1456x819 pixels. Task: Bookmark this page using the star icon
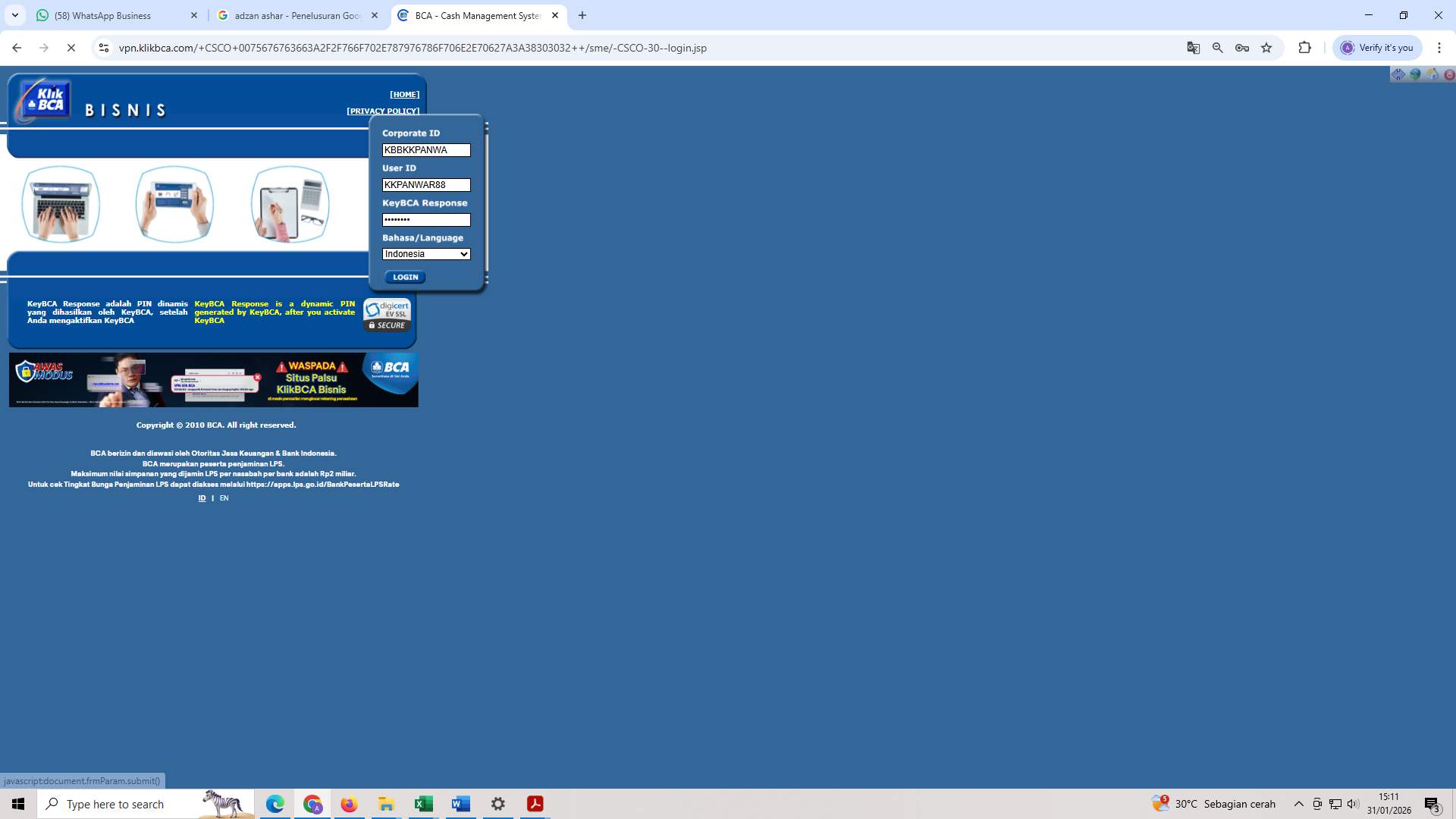1266,47
